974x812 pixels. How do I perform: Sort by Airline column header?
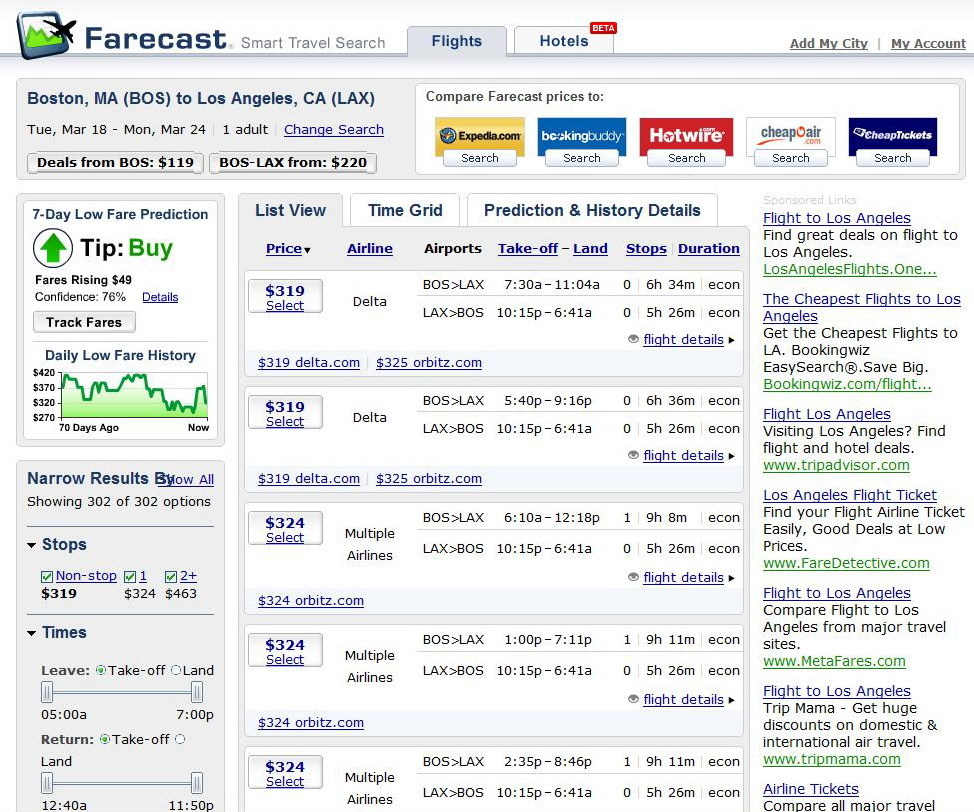click(370, 249)
